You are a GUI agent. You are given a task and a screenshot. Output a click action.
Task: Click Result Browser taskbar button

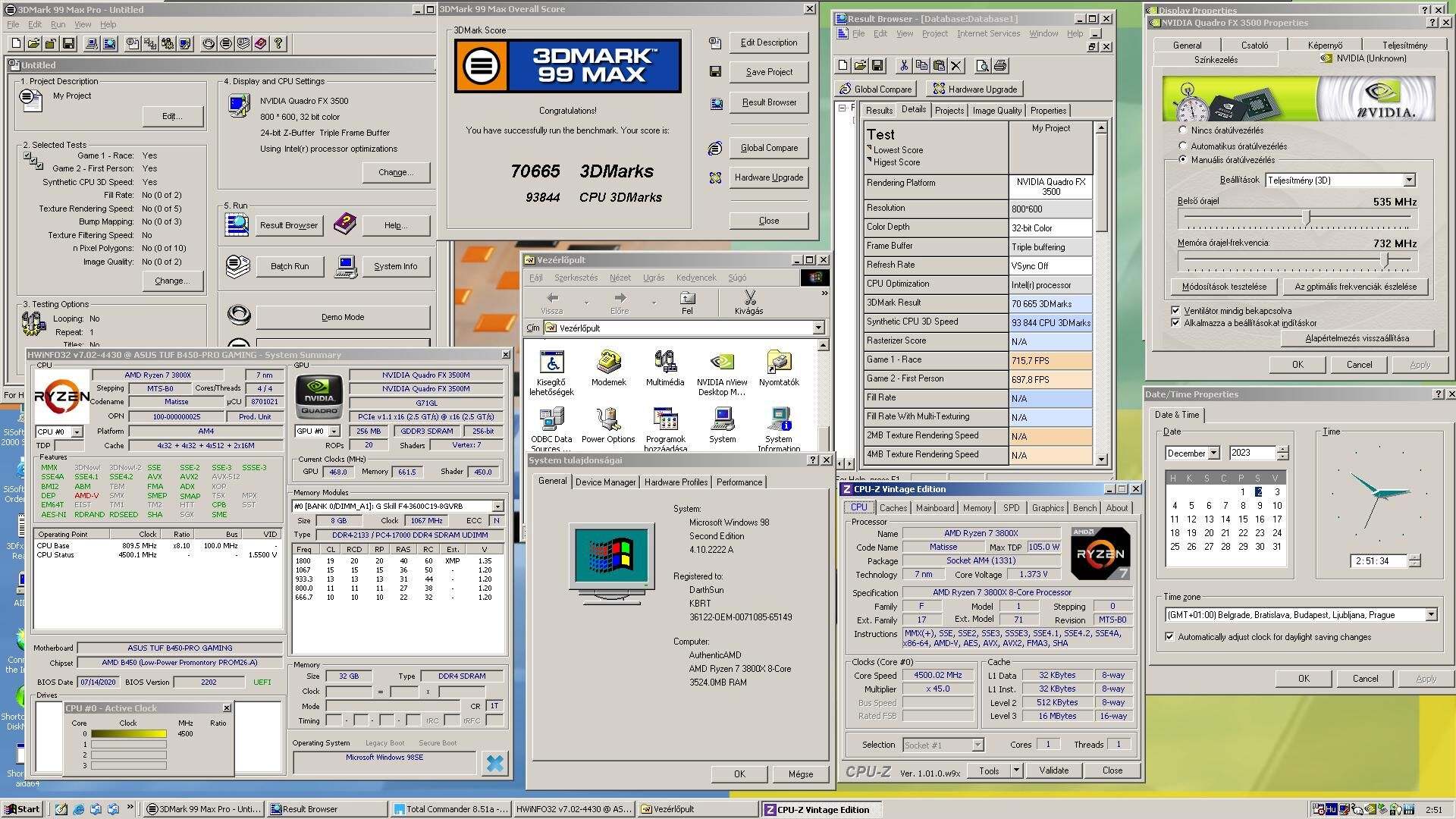(x=326, y=809)
